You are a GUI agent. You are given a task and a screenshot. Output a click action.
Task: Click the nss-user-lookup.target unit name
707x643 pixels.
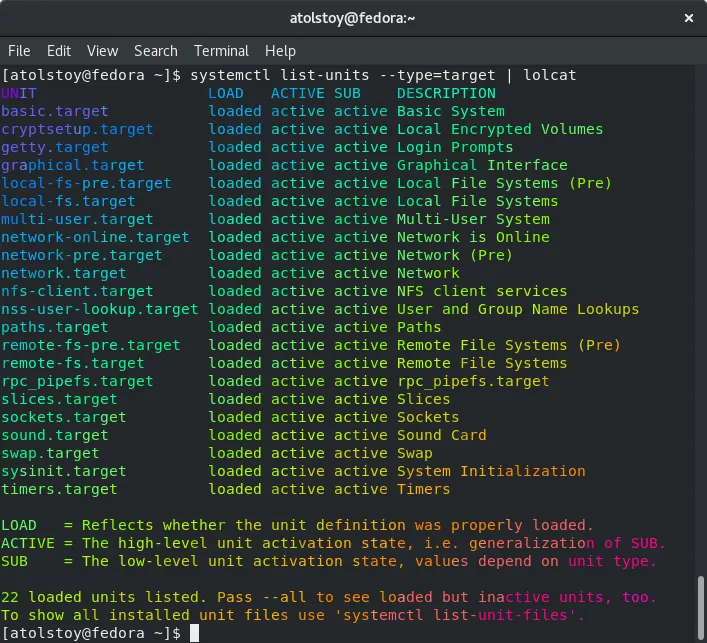click(100, 309)
